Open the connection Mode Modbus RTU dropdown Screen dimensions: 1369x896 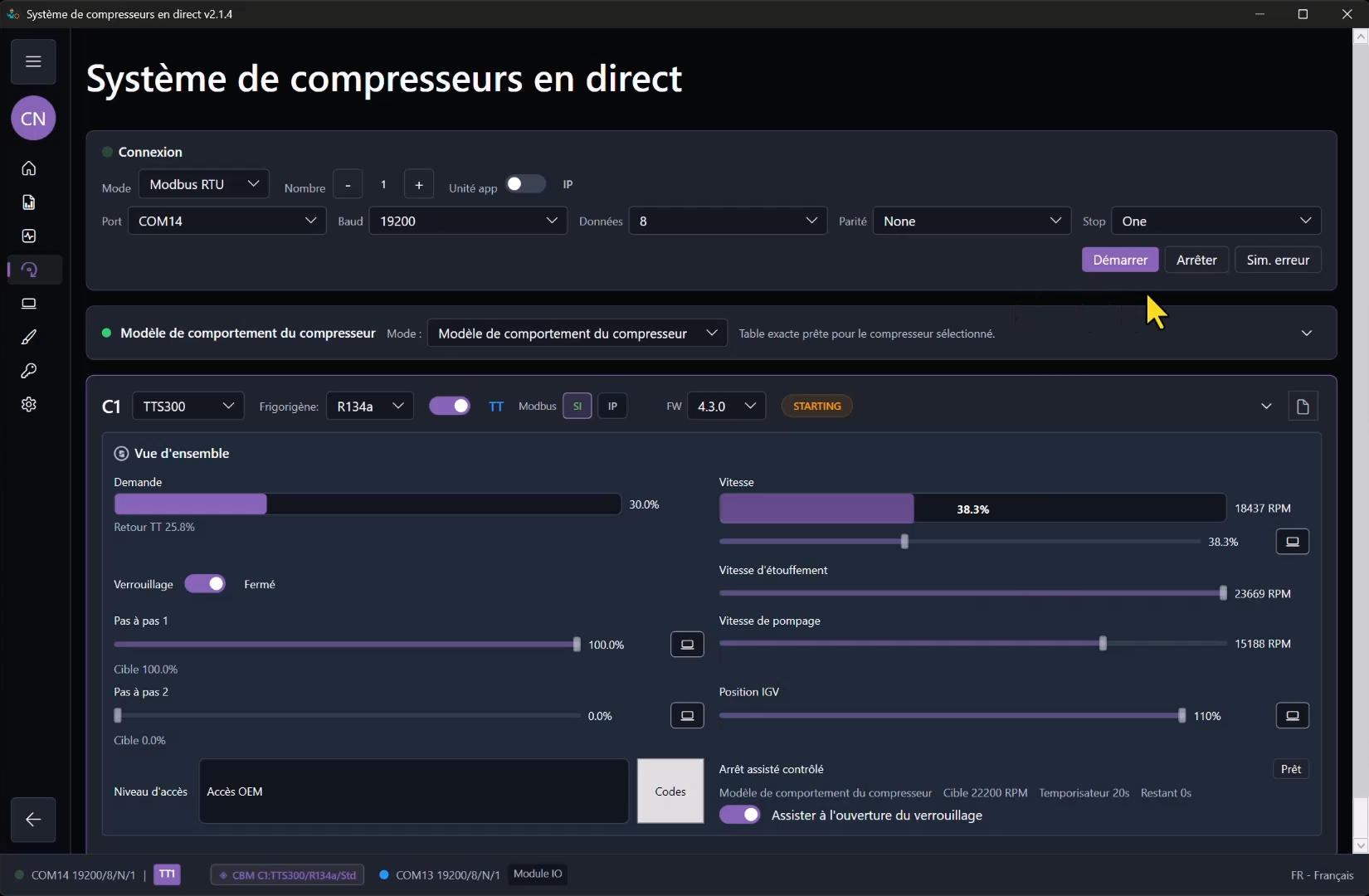(x=204, y=184)
